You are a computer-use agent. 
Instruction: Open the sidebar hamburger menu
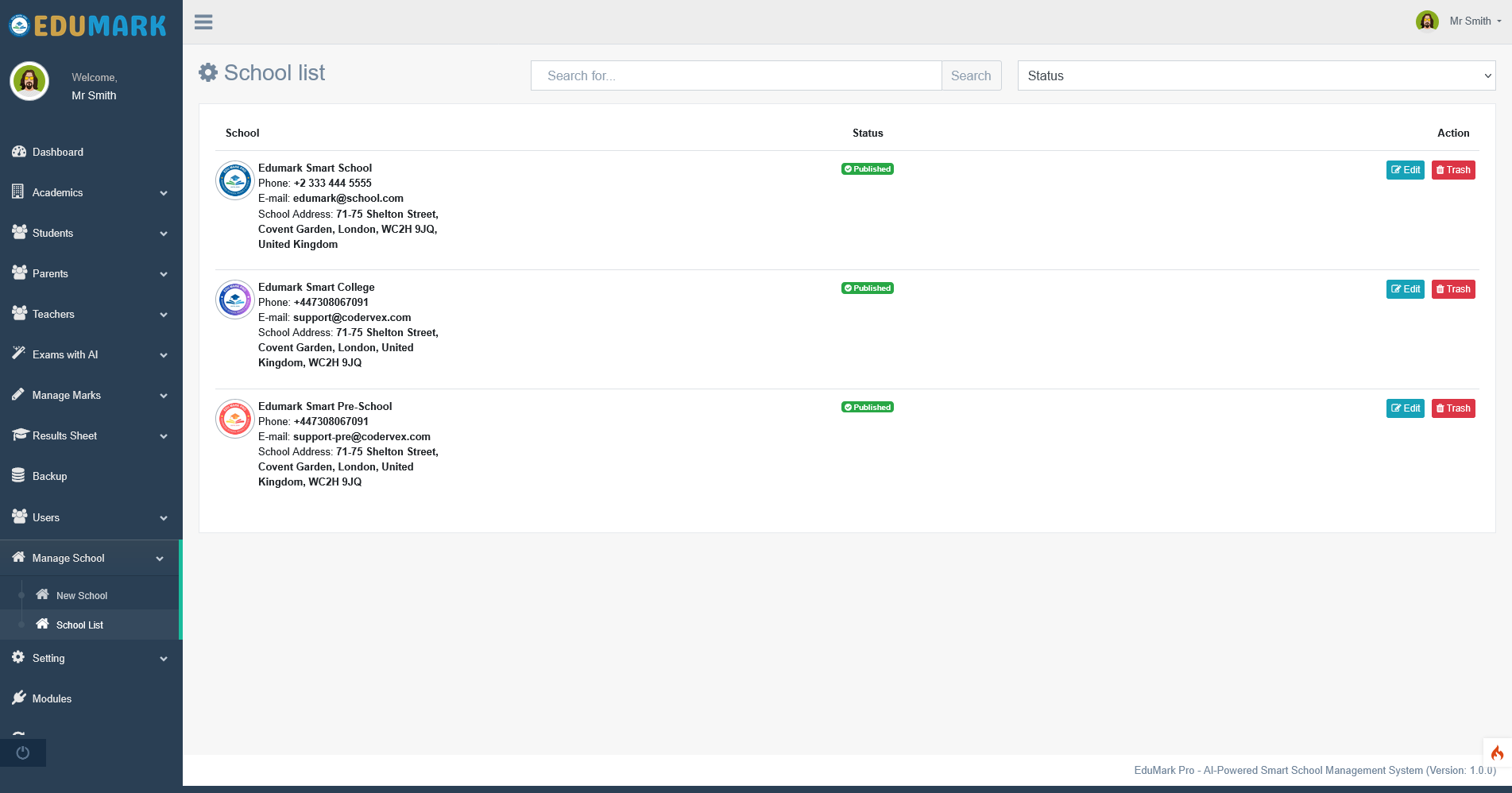[203, 21]
